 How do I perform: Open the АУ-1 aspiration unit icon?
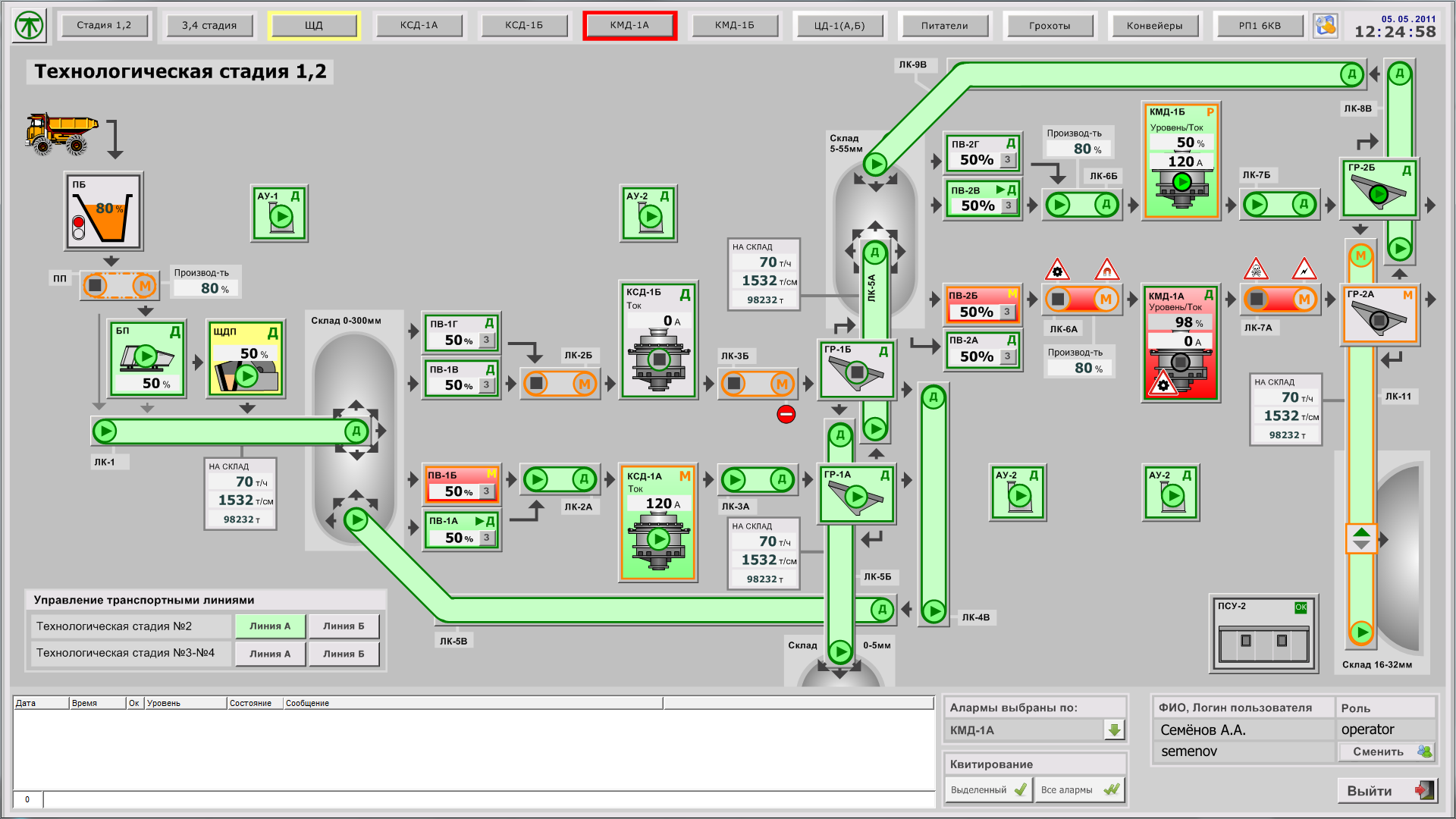(x=279, y=213)
